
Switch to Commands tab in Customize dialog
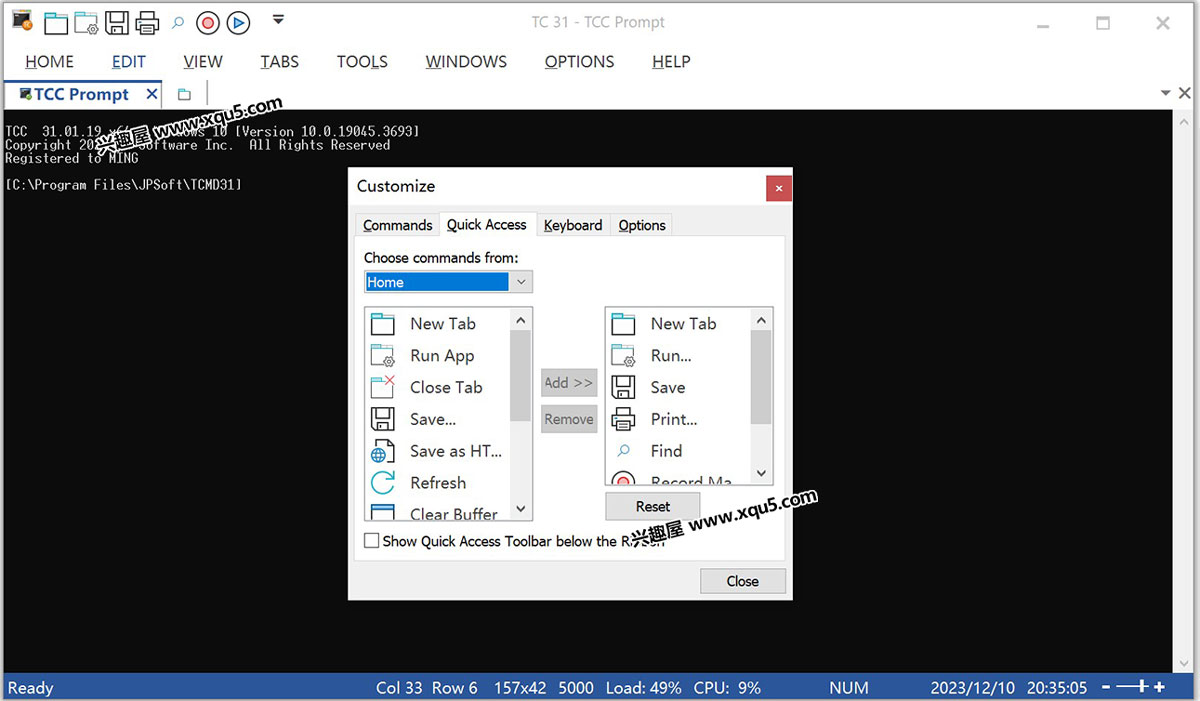pos(397,225)
